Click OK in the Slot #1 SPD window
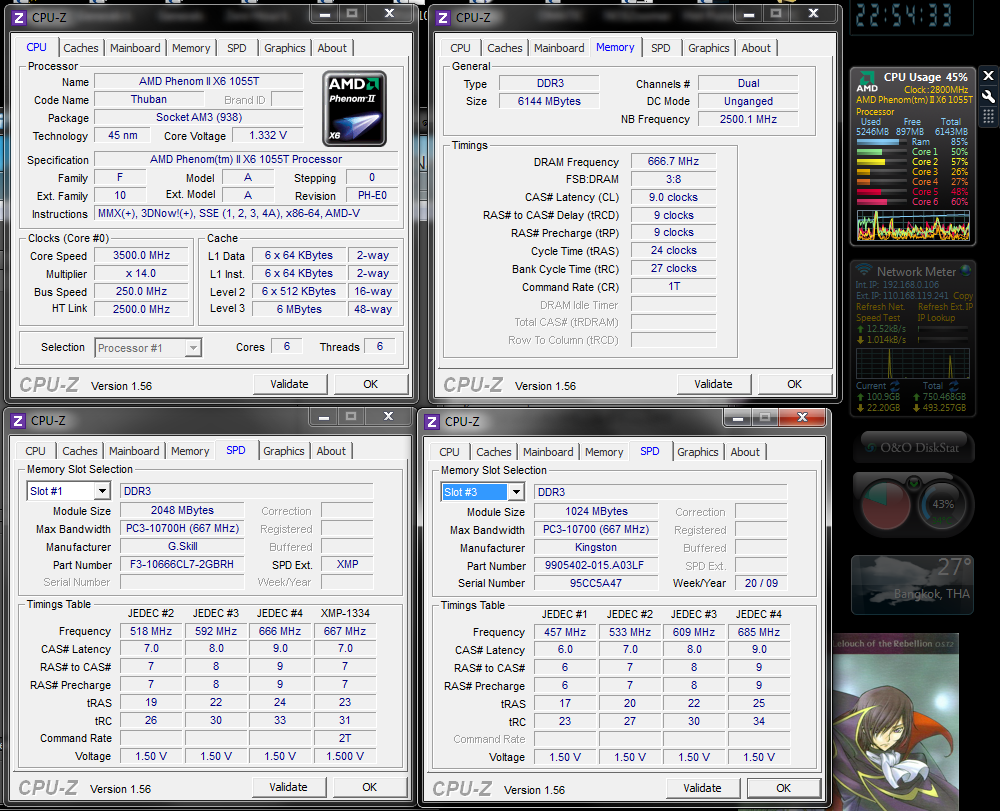 click(x=369, y=787)
